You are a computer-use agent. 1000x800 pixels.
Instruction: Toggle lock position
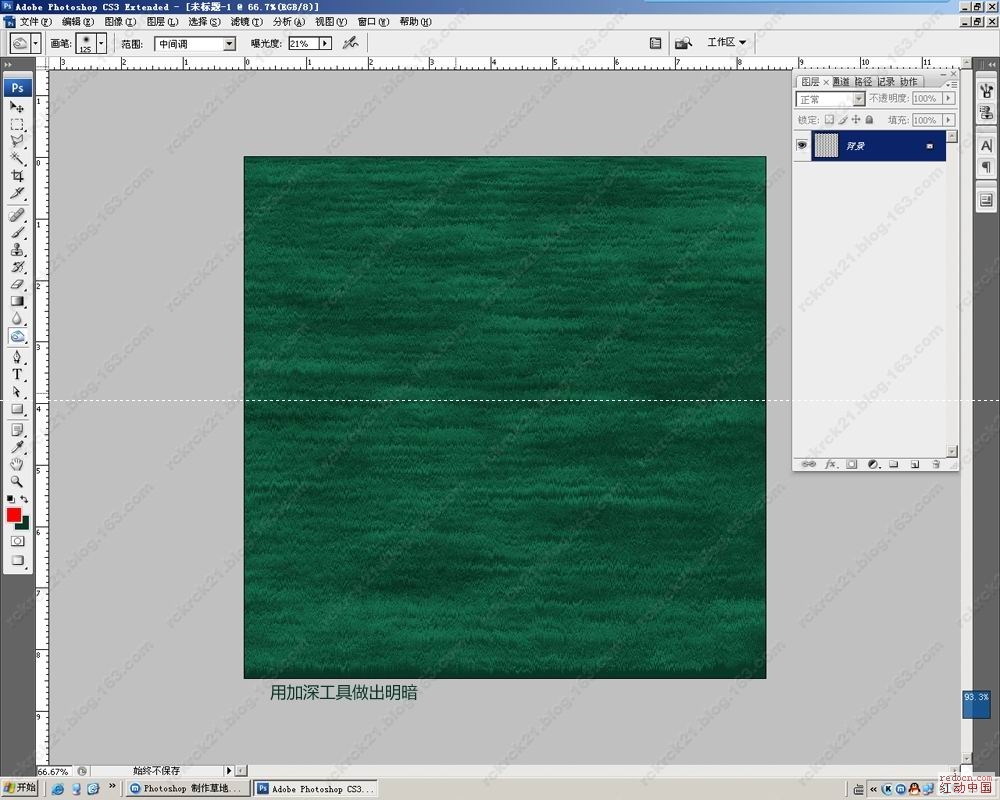pos(856,119)
